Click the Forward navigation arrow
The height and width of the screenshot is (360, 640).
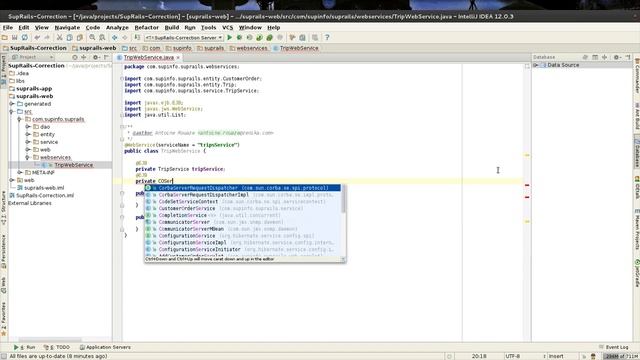pos(124,38)
